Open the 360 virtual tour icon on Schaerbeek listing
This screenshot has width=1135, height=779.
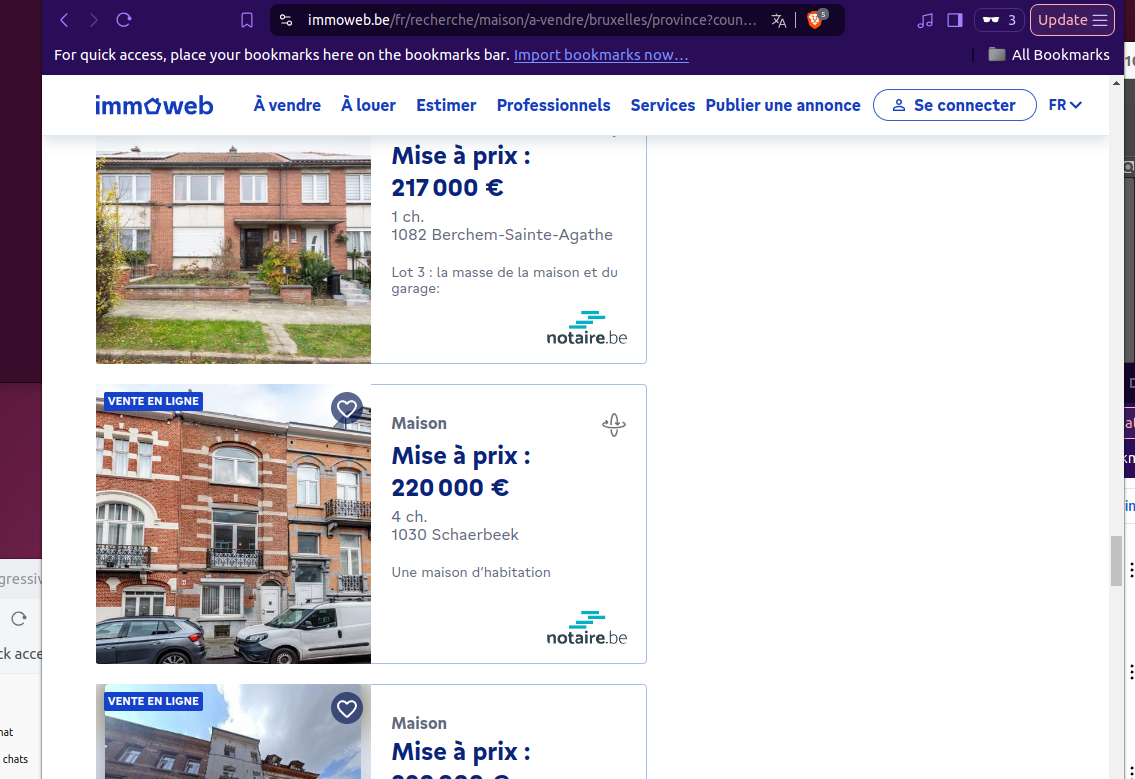coord(614,424)
